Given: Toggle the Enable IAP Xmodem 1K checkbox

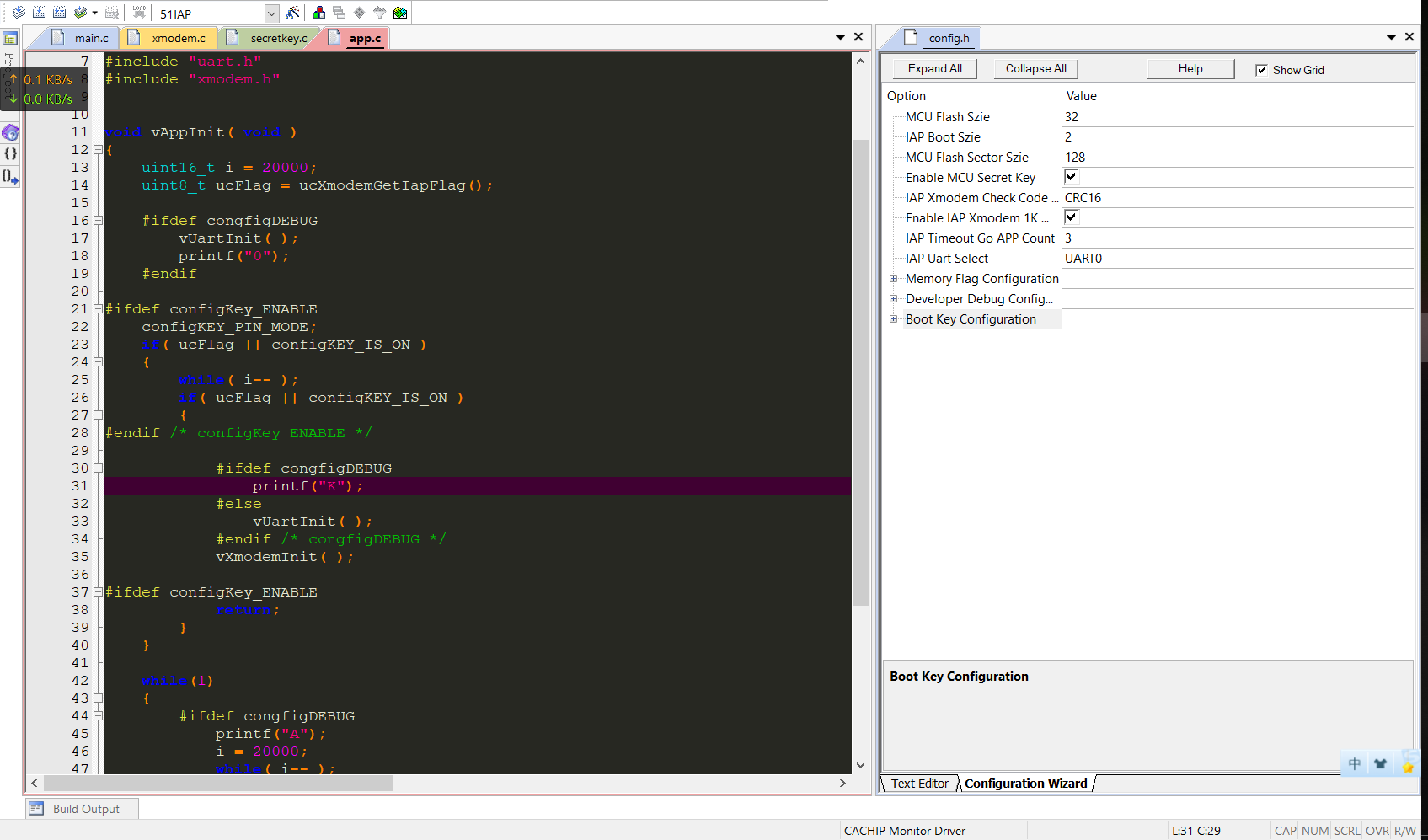Looking at the screenshot, I should [1072, 217].
